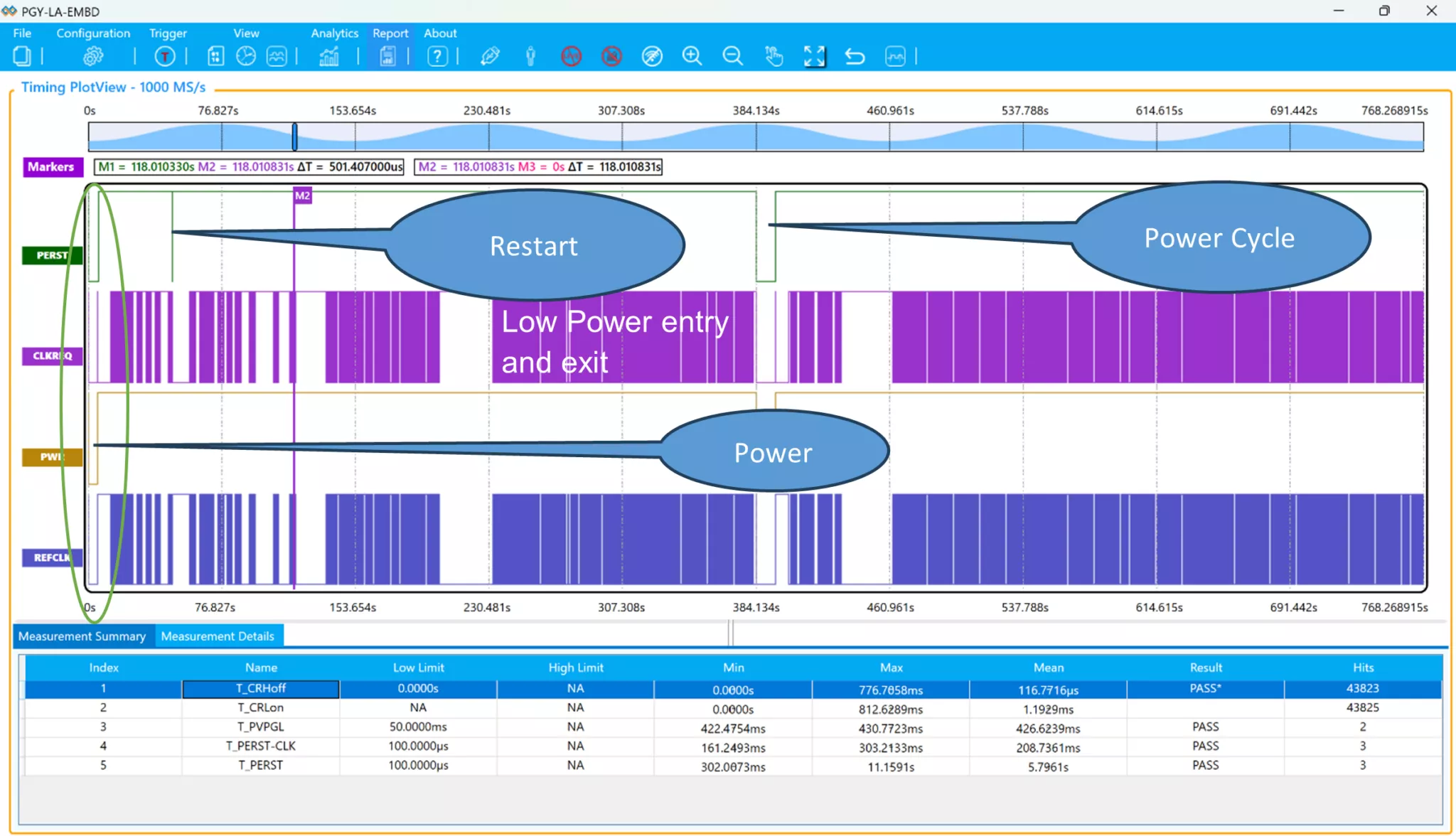The image size is (1456, 836).
Task: Switch to Measurement Summary tab
Action: [x=82, y=636]
